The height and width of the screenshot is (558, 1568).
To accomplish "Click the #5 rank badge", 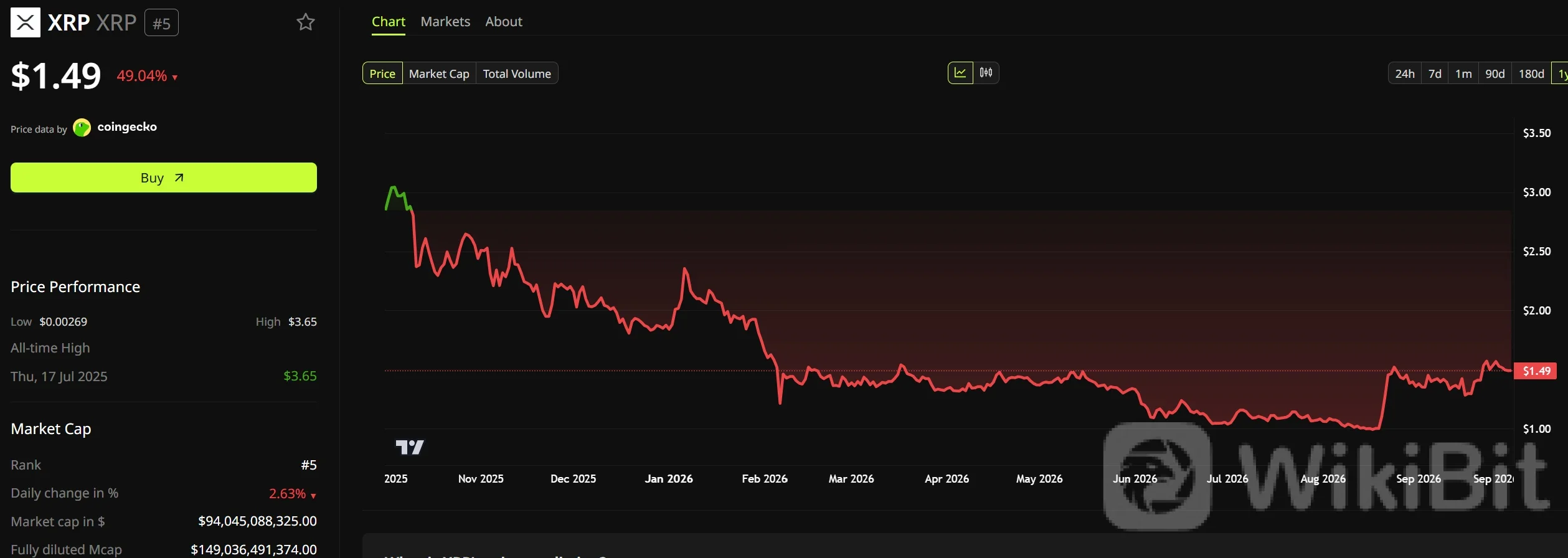I will [x=162, y=23].
